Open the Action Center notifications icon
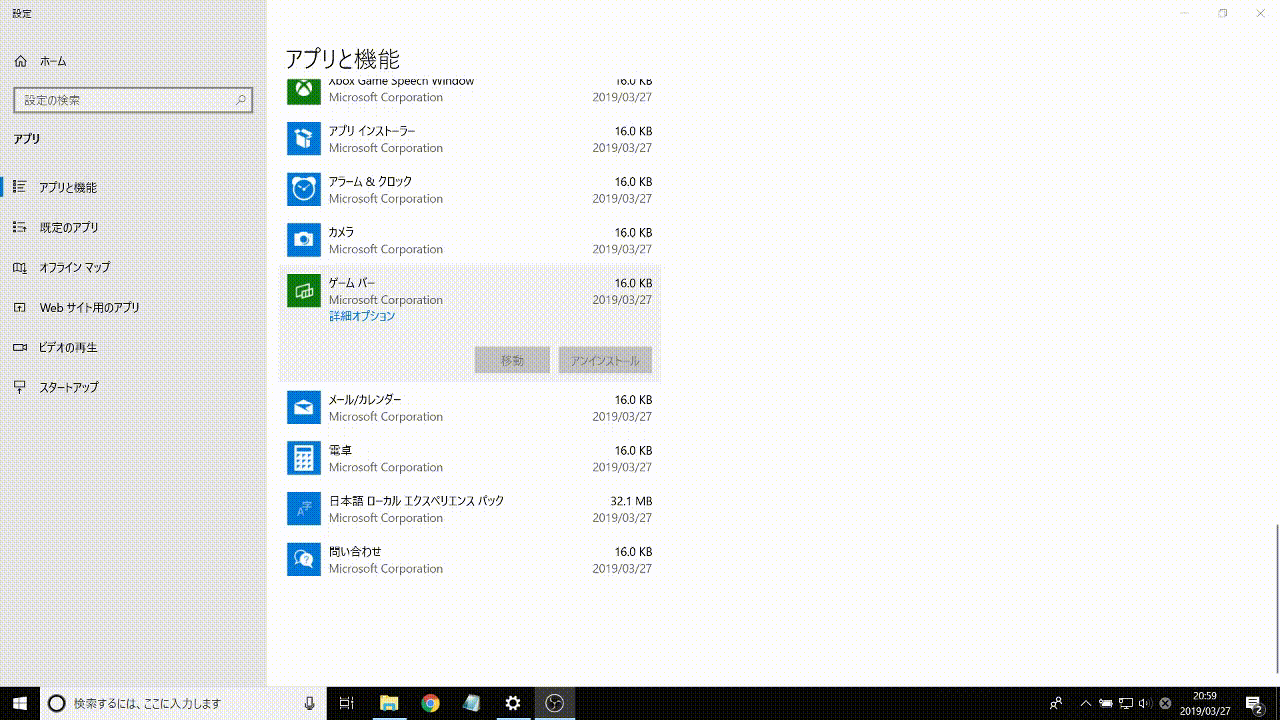 [1254, 703]
